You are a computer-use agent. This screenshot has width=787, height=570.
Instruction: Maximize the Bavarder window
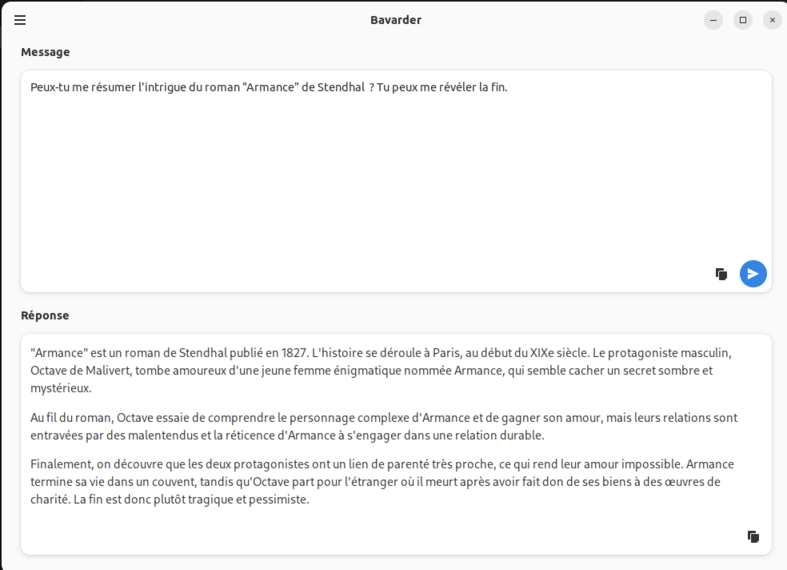(743, 20)
